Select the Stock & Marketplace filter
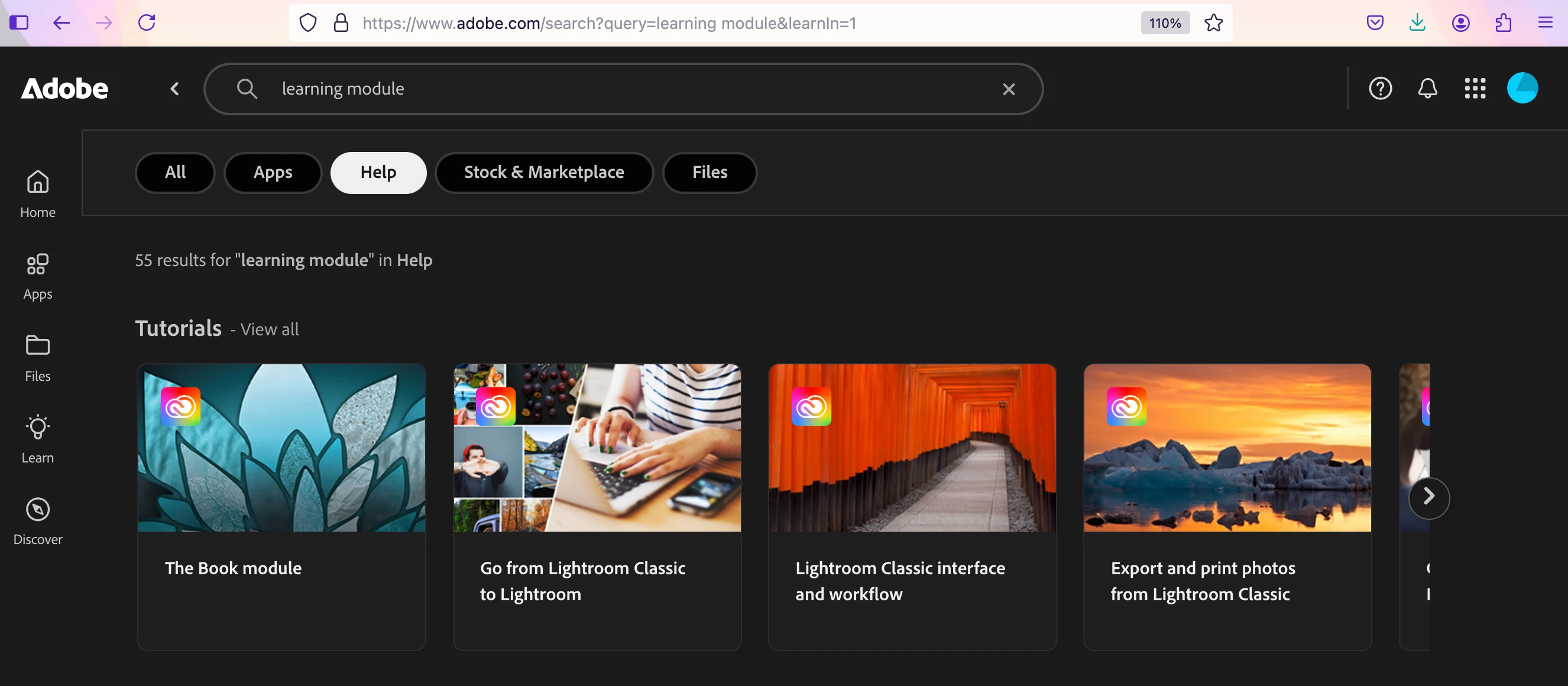The width and height of the screenshot is (1568, 686). (543, 172)
